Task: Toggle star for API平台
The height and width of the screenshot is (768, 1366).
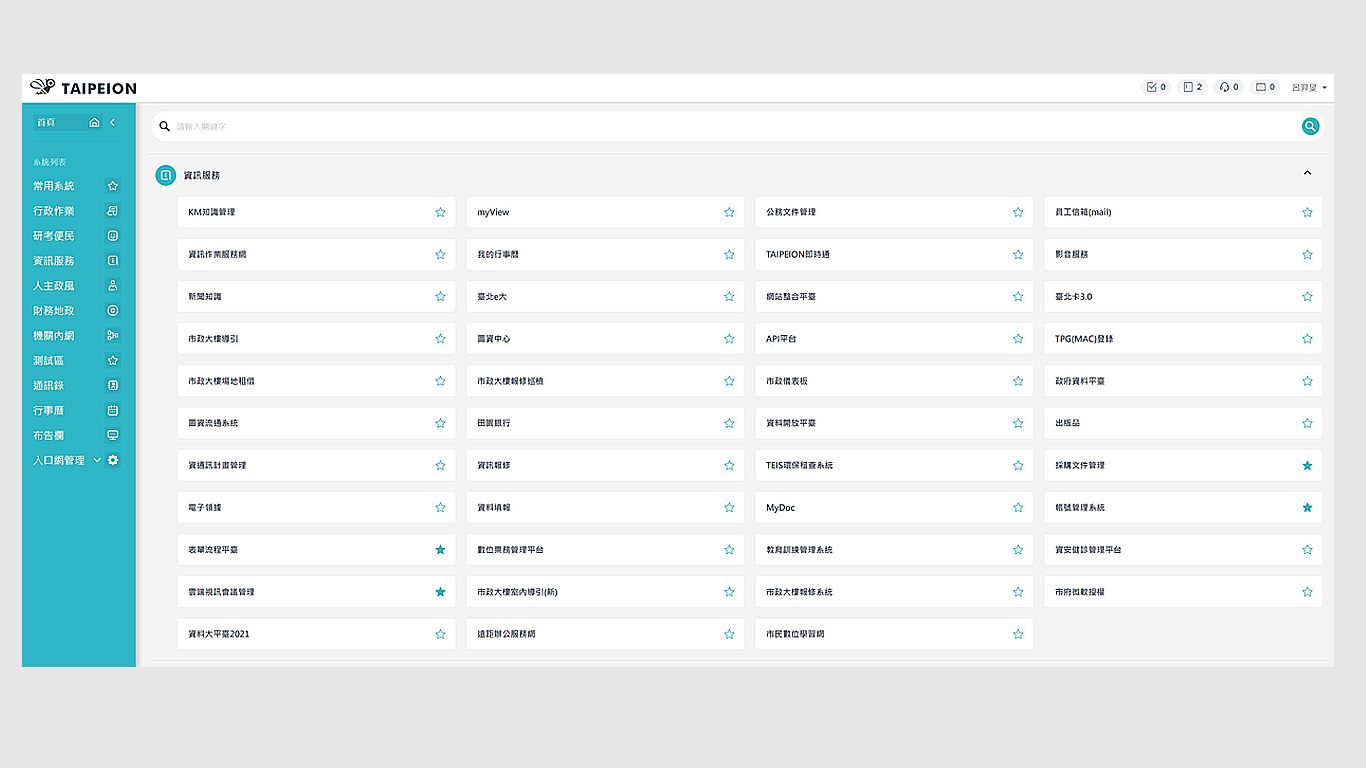Action: pos(1018,339)
